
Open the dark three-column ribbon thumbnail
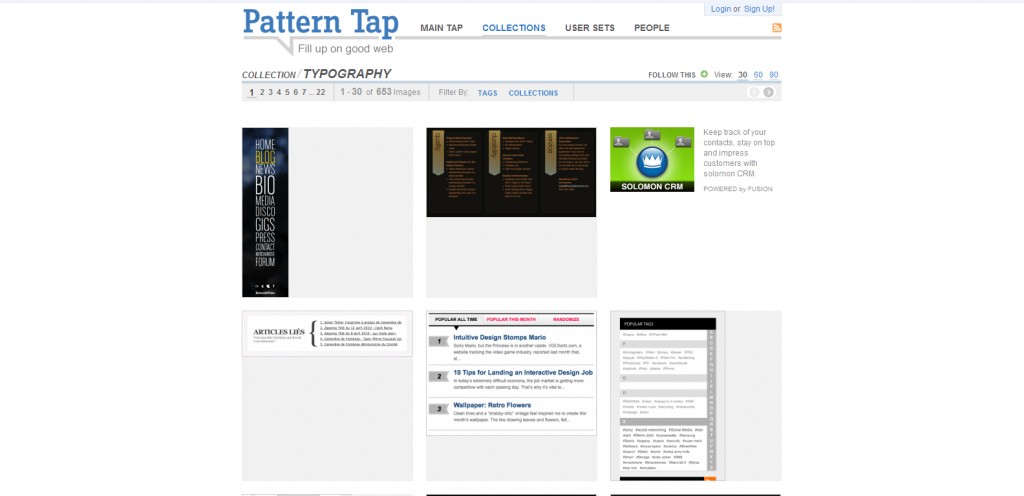coord(511,172)
